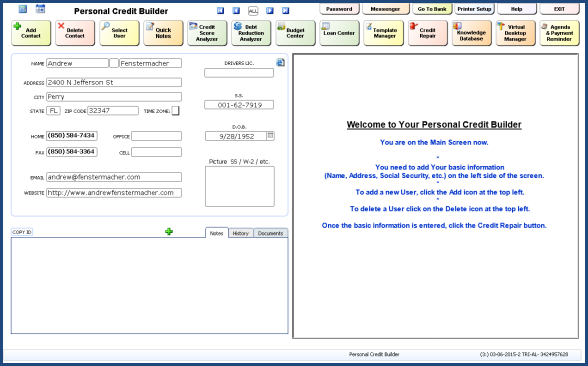Go to the last record
588x366 pixels.
coord(286,10)
